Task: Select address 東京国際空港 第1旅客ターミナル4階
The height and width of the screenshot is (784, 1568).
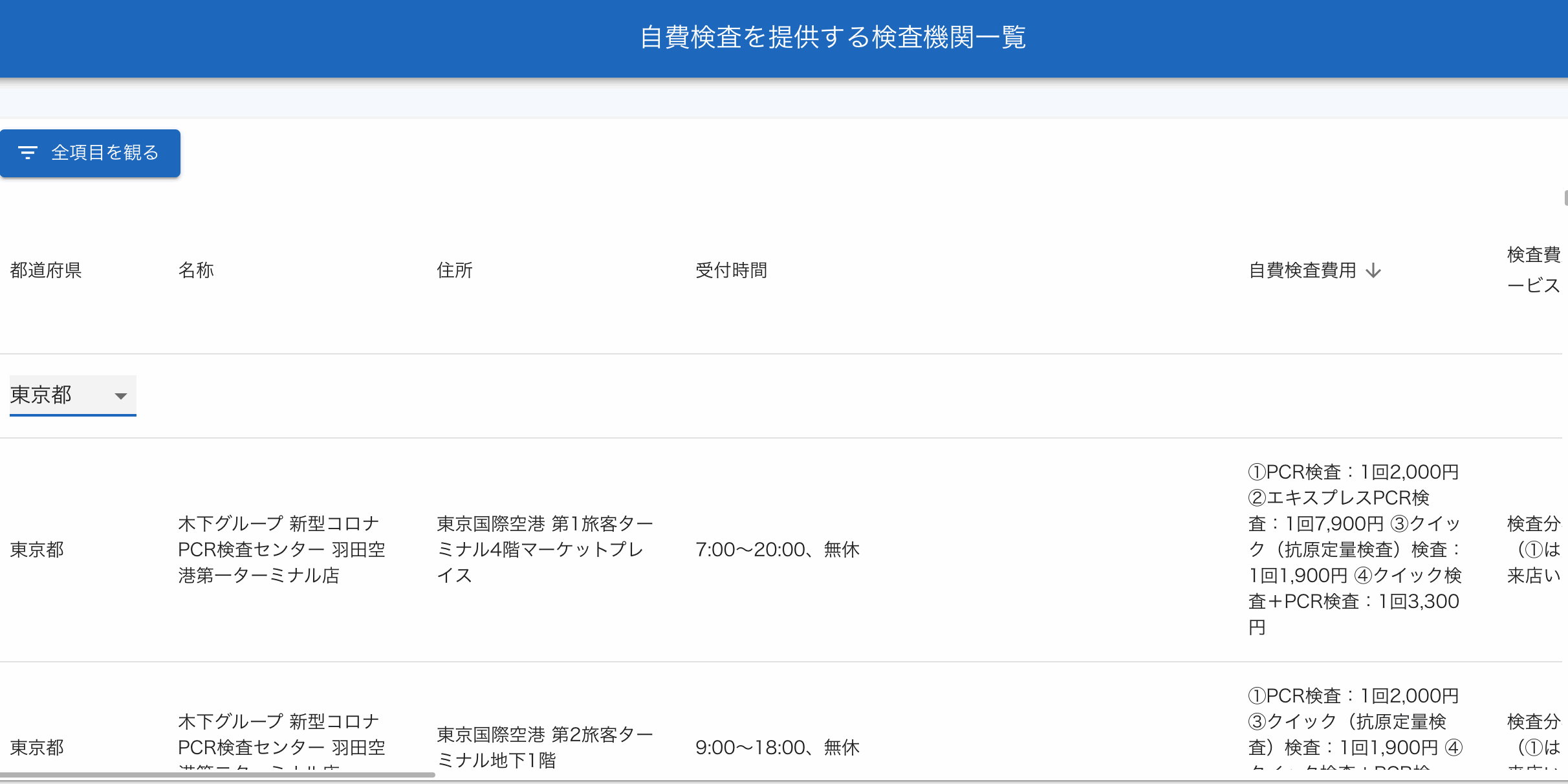Action: pyautogui.click(x=545, y=550)
